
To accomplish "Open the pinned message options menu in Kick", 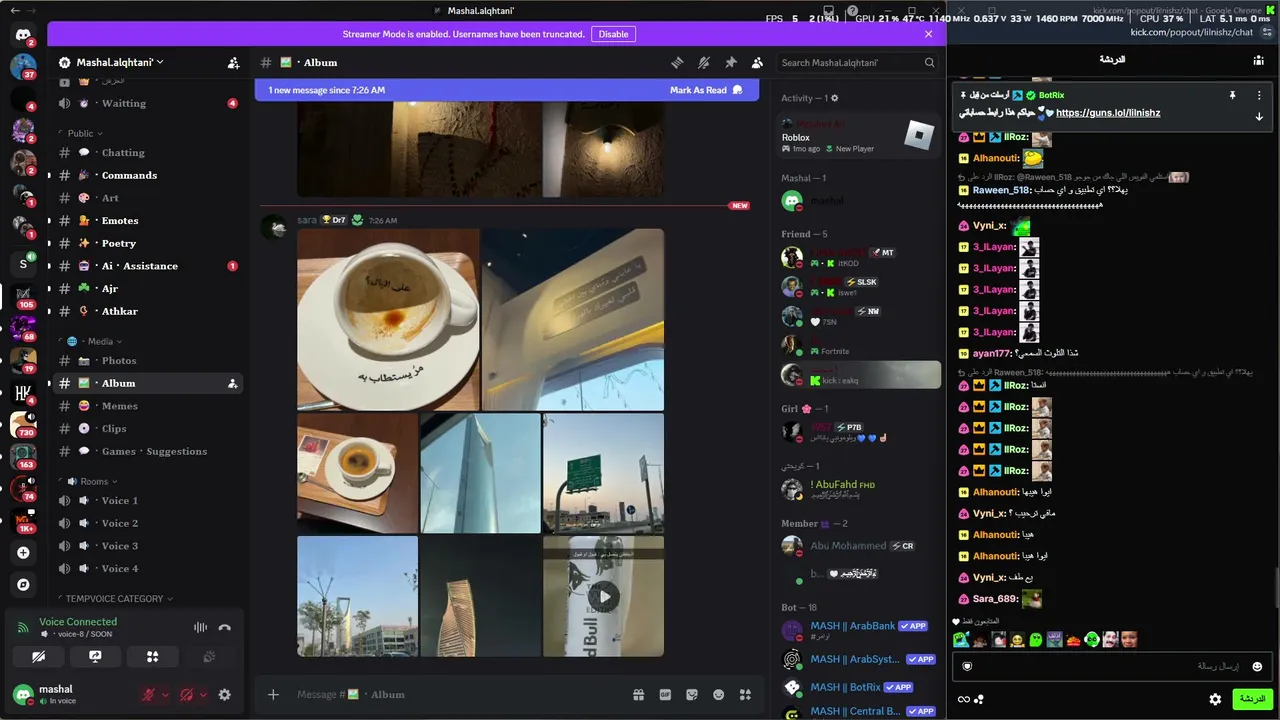I will coord(1259,95).
